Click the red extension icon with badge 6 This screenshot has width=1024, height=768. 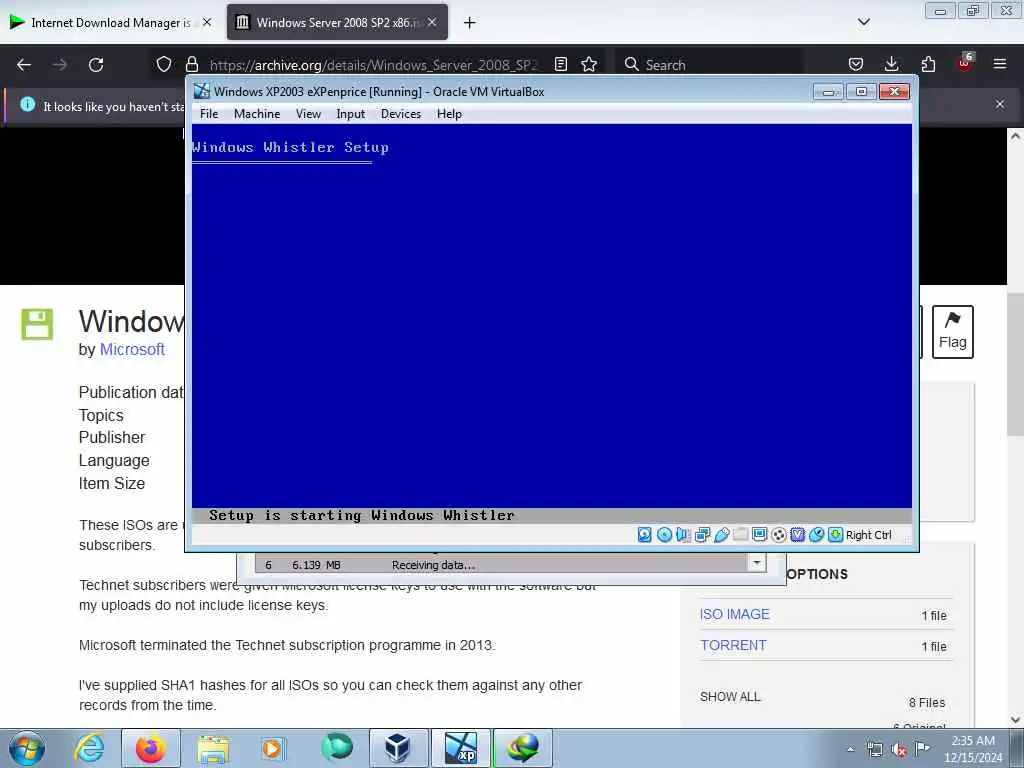click(x=965, y=63)
